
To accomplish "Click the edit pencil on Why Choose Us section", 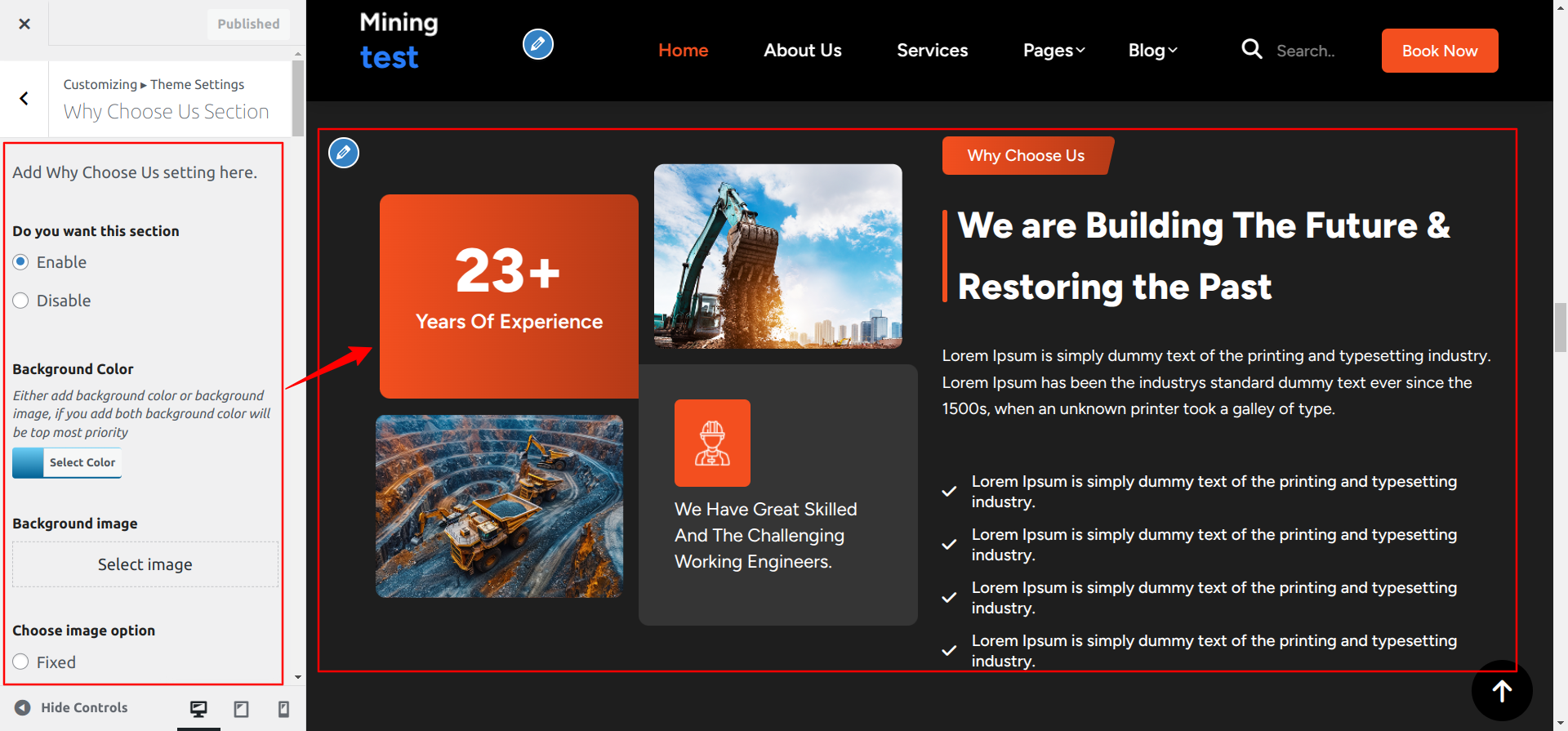I will [344, 153].
